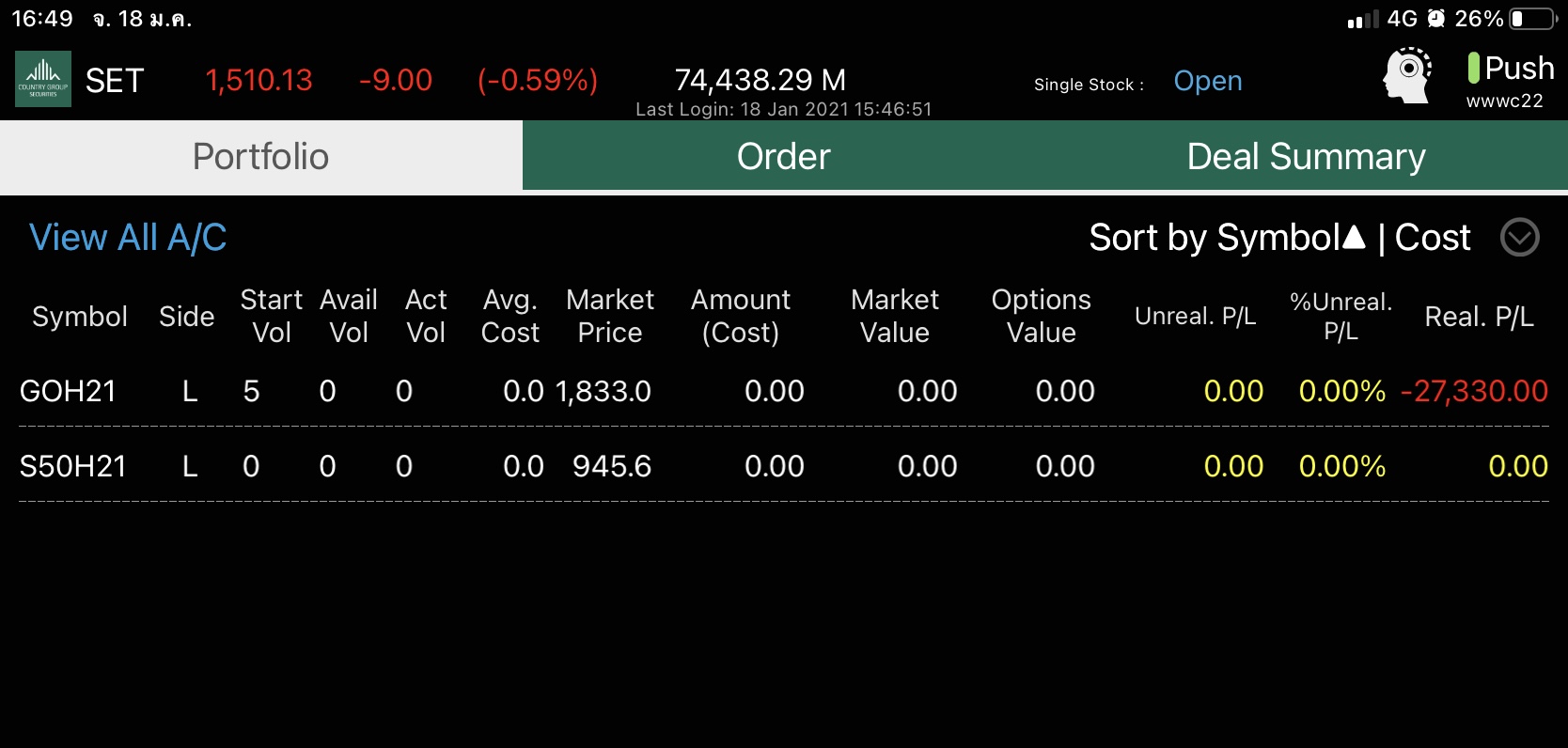Image resolution: width=1568 pixels, height=748 pixels.
Task: Tap the Real. P/L column header
Action: (1479, 317)
